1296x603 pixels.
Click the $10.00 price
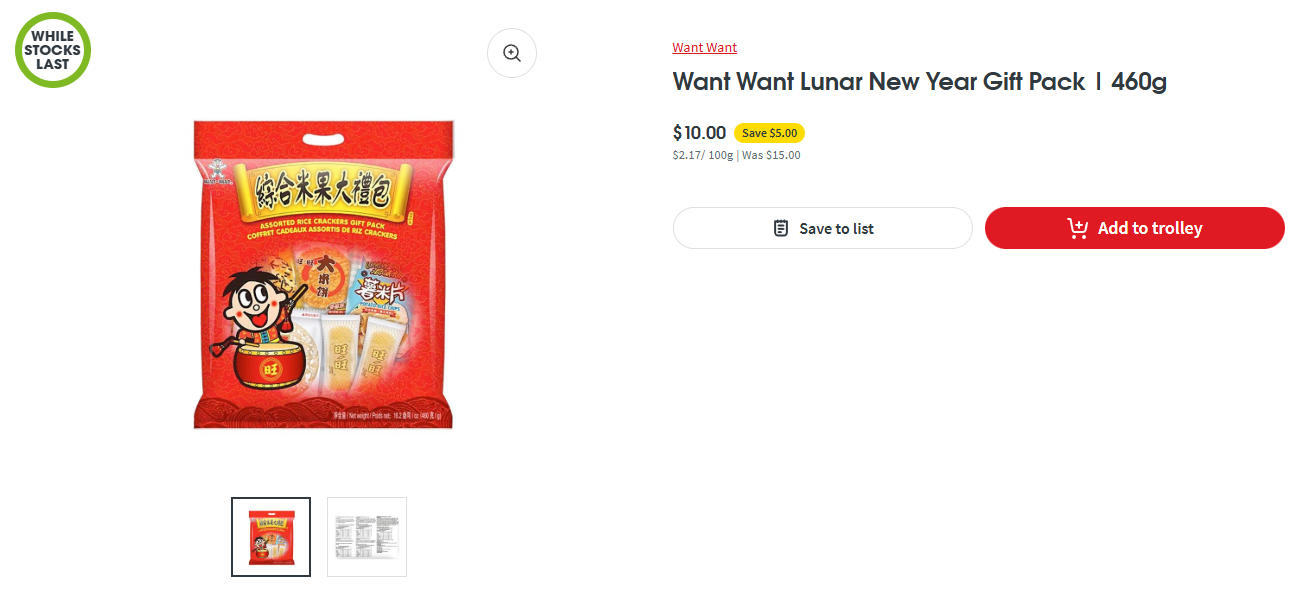point(699,133)
